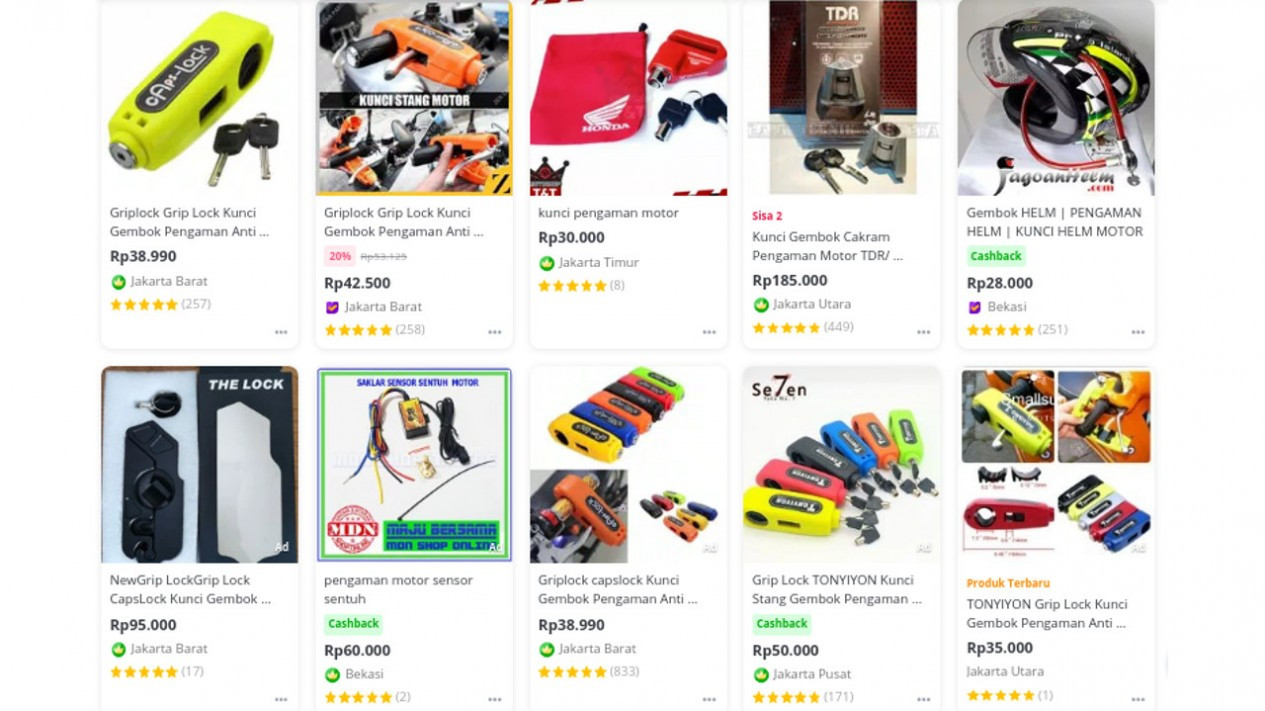Open three-dot menu on kunci pengaman motor card

click(709, 332)
